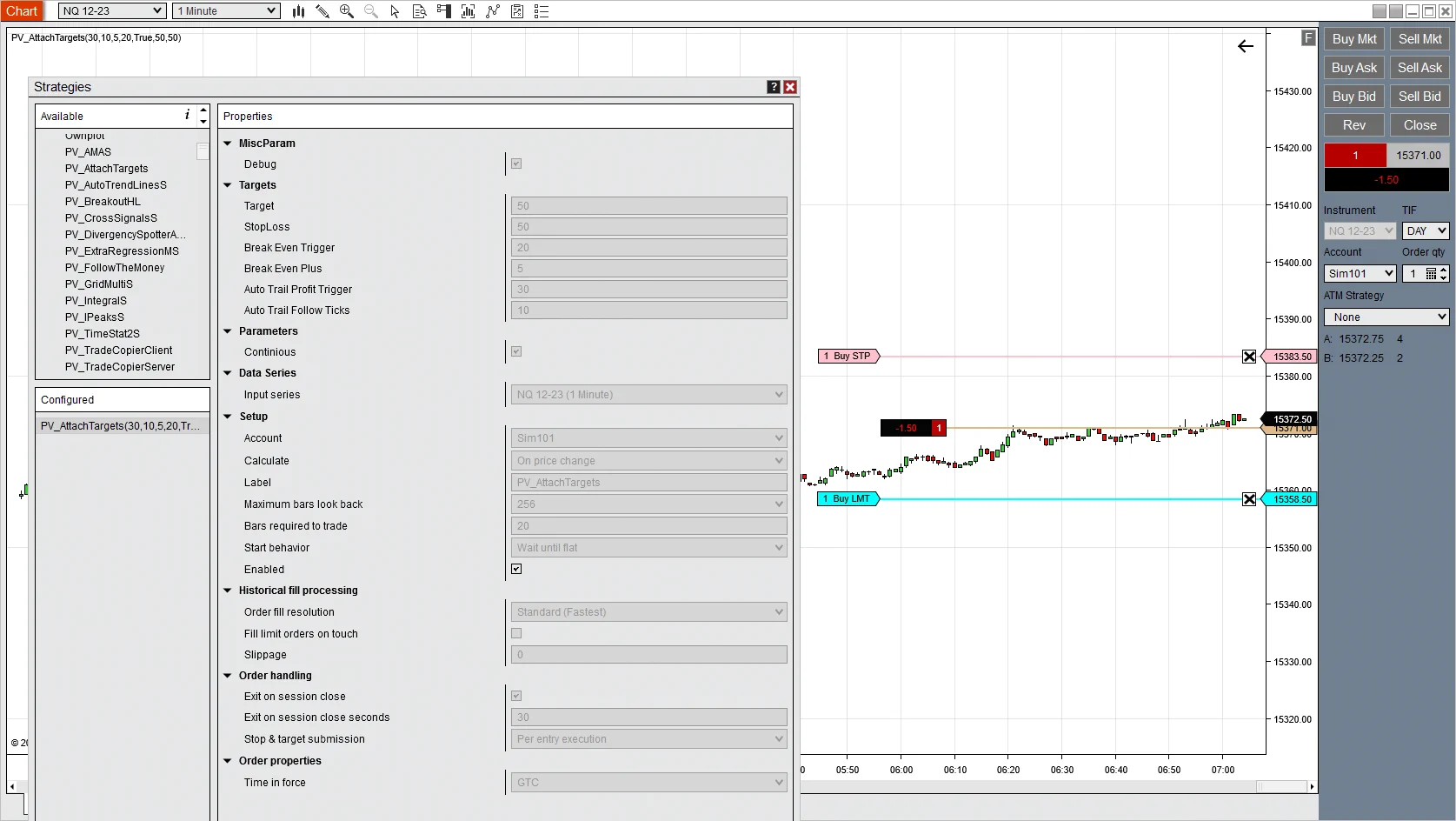
Task: Toggle the Debug checkbox
Action: (516, 164)
